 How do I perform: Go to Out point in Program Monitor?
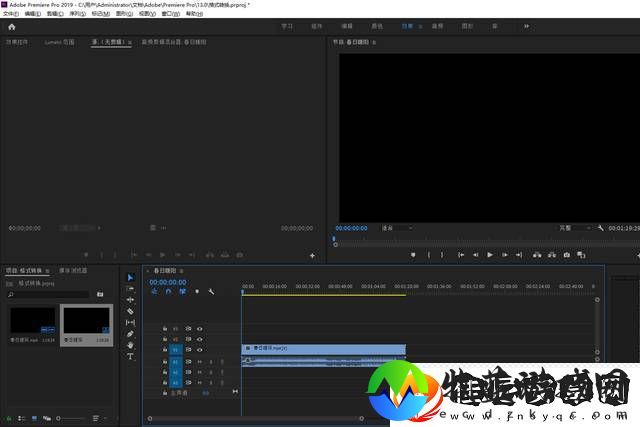click(x=519, y=255)
